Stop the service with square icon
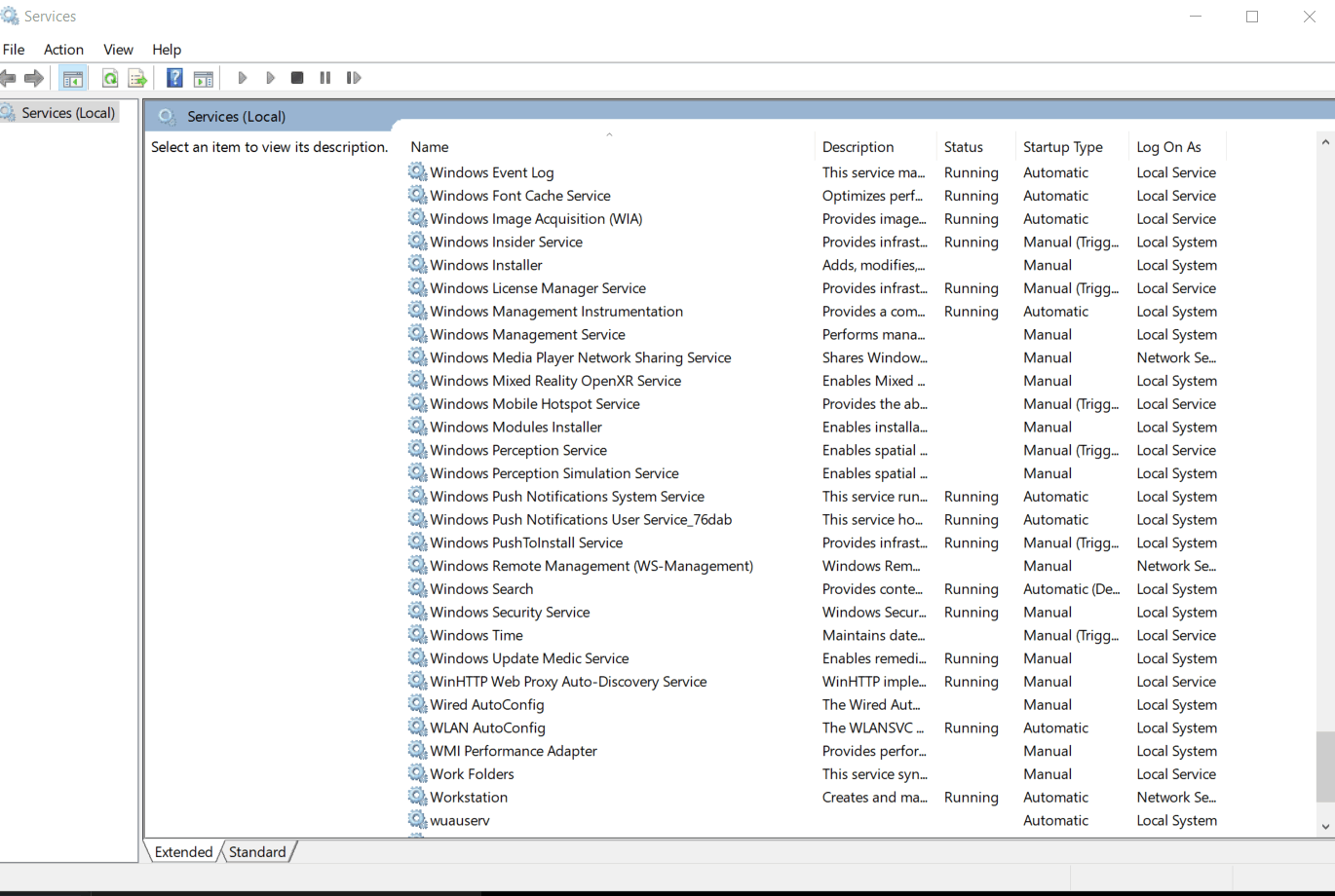The height and width of the screenshot is (896, 1335). [297, 78]
